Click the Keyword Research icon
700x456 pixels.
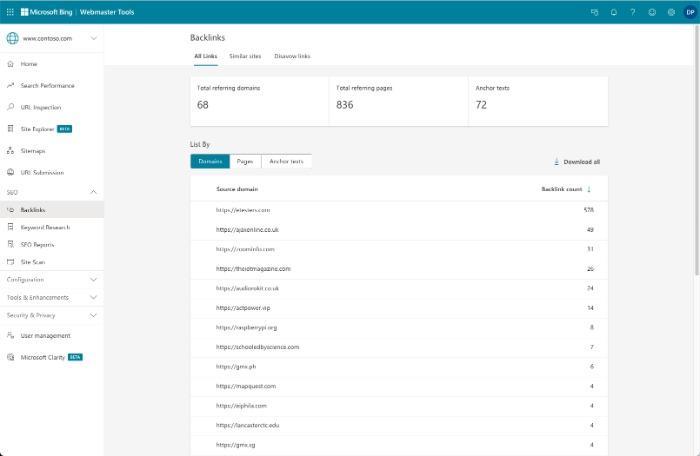[11, 227]
